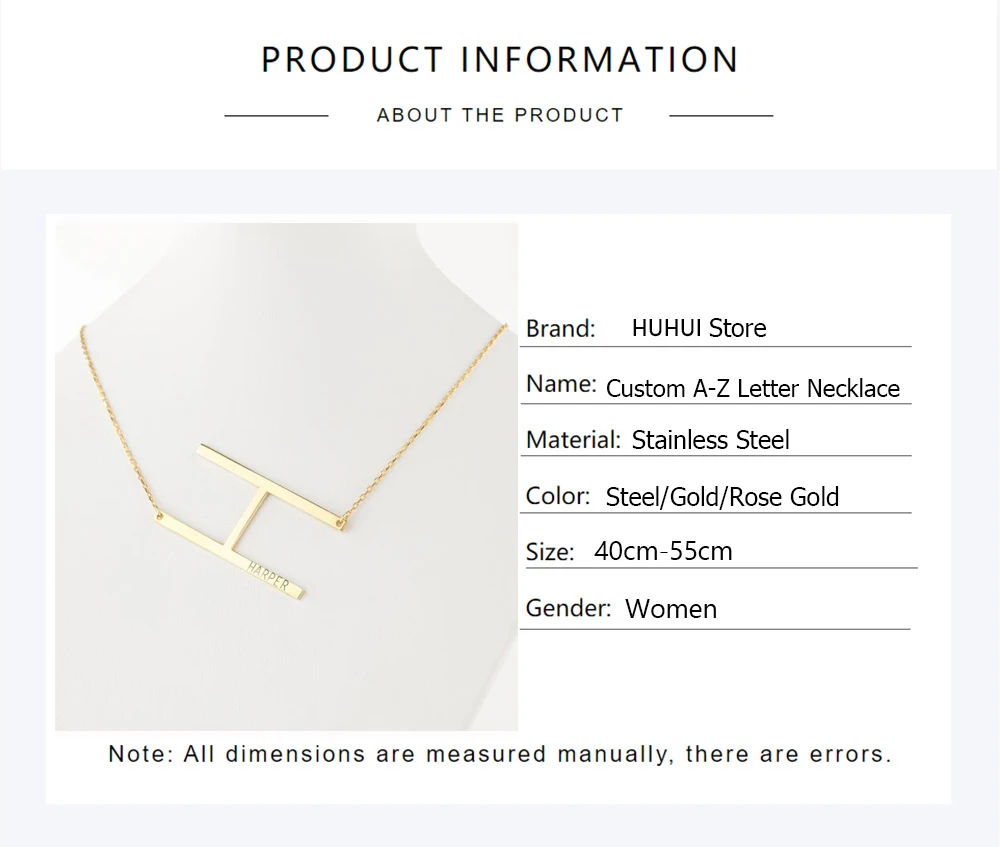Click the Gender label
Viewport: 1000px width, 847px height.
(x=568, y=608)
